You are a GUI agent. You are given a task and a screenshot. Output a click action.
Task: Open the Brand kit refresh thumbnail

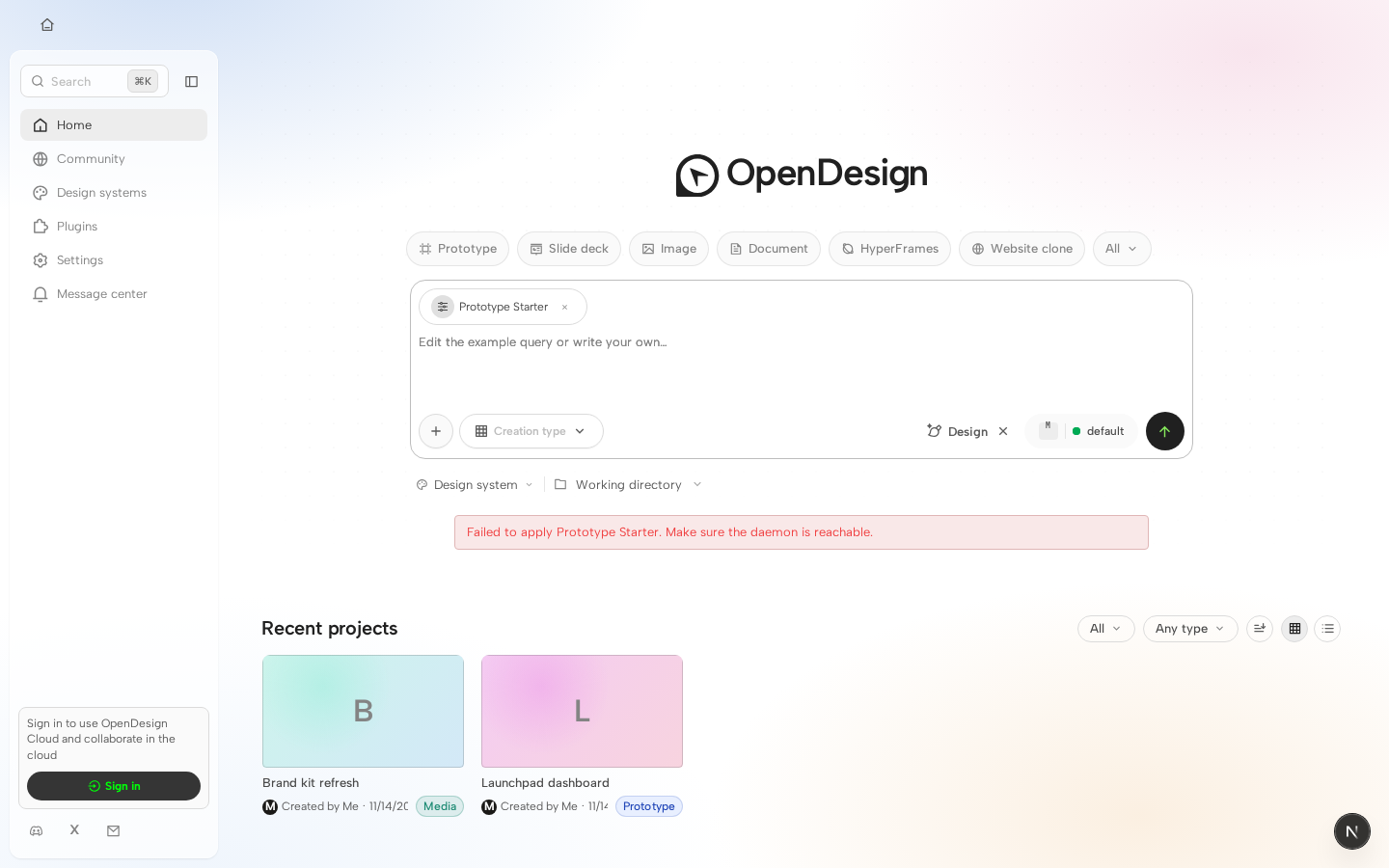coord(363,712)
